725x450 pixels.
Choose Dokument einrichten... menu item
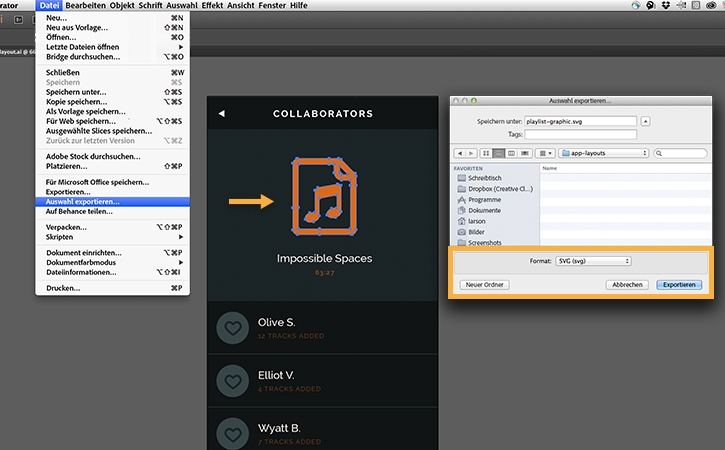point(112,253)
